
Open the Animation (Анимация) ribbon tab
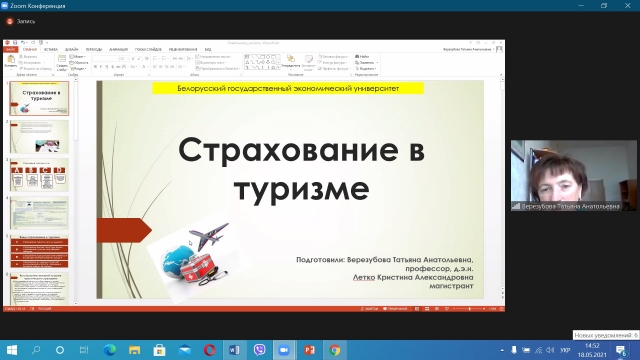click(118, 49)
